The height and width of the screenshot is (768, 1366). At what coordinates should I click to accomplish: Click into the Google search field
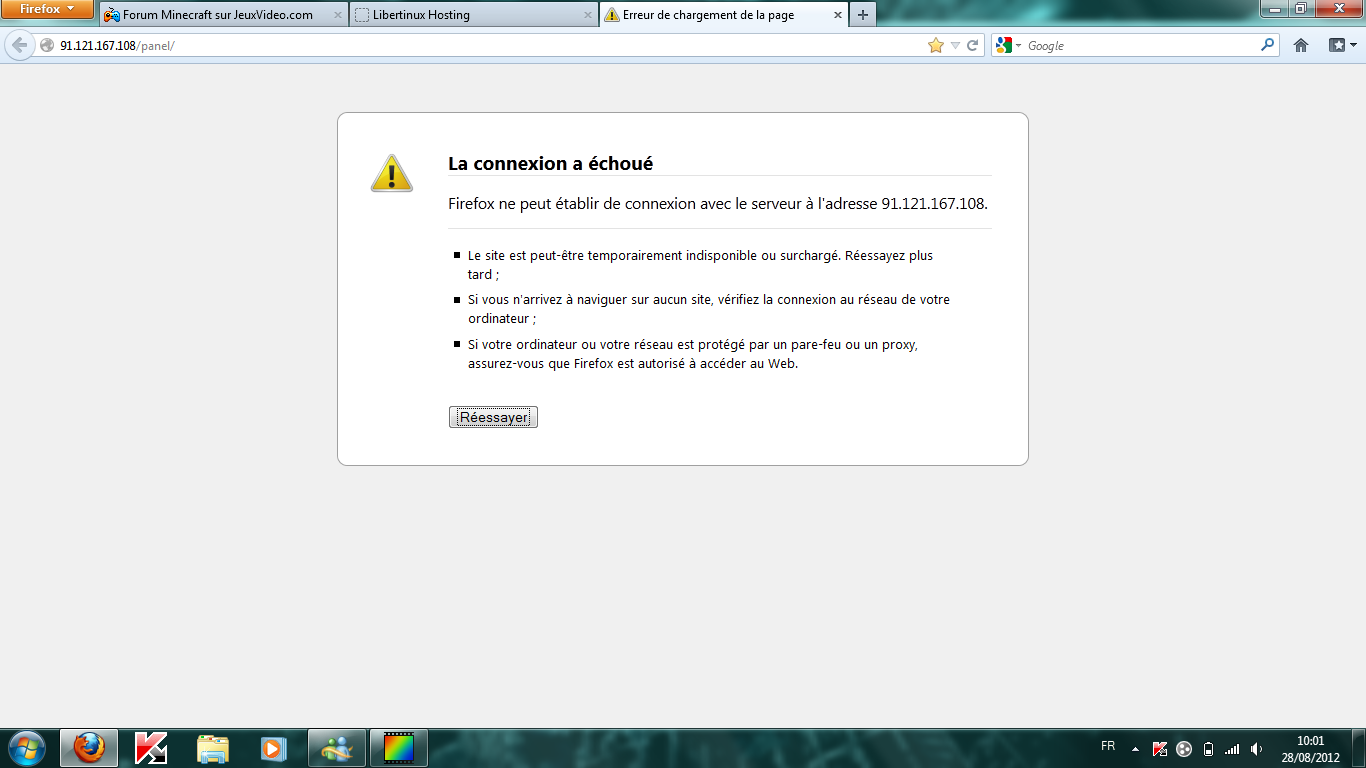click(x=1141, y=45)
